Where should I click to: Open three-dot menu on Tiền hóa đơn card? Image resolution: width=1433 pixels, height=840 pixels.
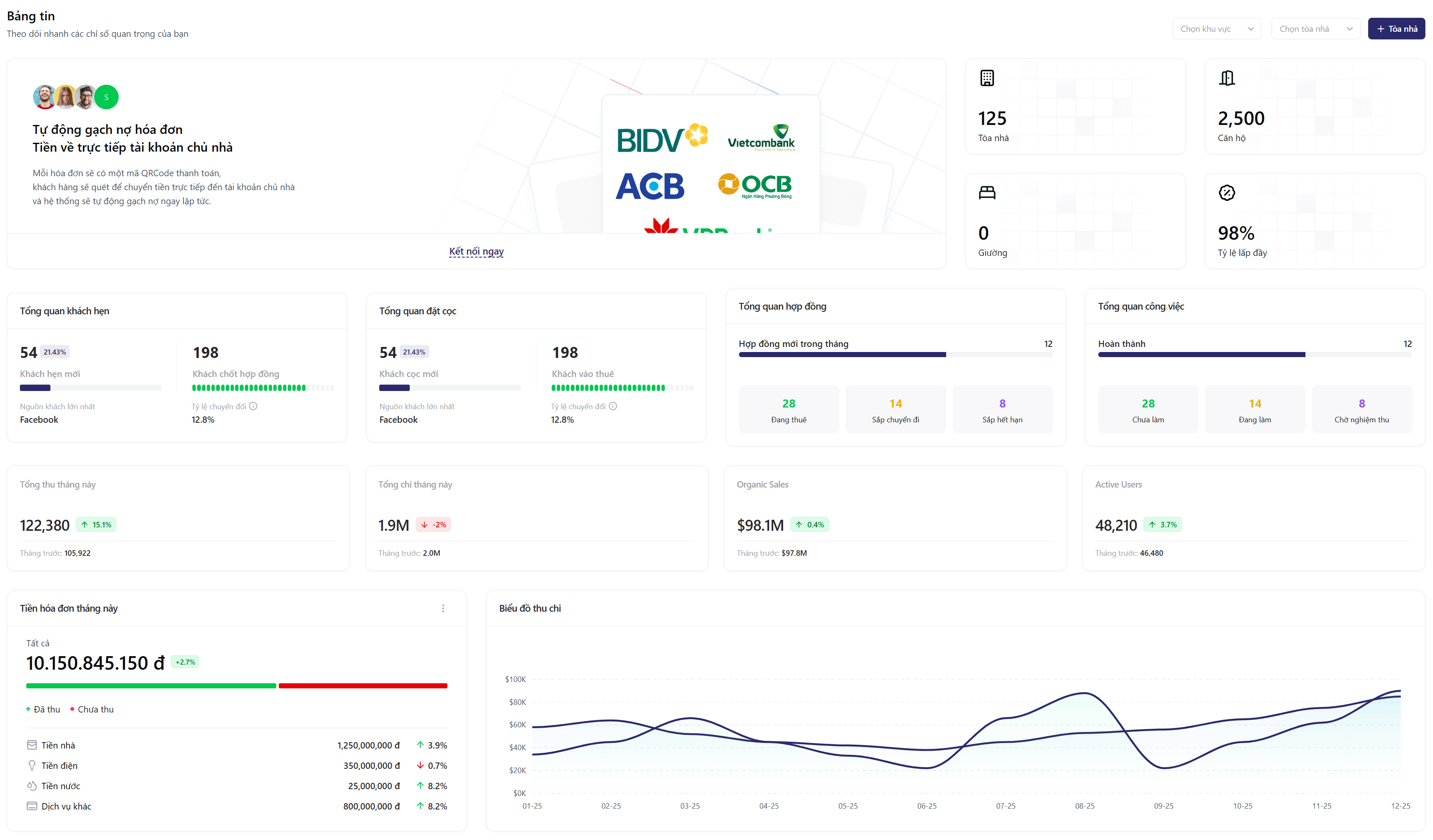[x=443, y=608]
